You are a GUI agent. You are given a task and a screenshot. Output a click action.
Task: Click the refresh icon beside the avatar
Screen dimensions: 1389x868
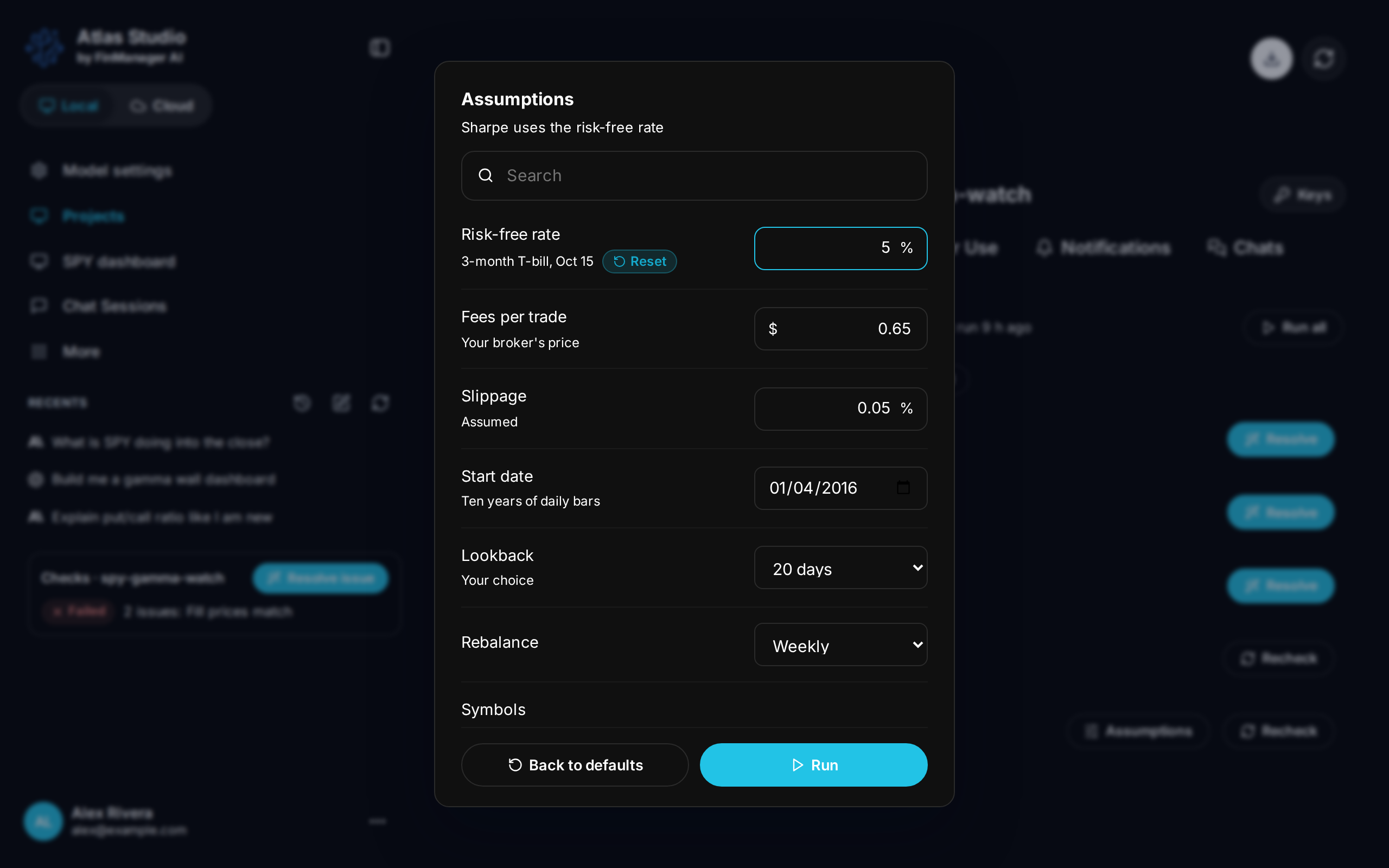point(1323,59)
